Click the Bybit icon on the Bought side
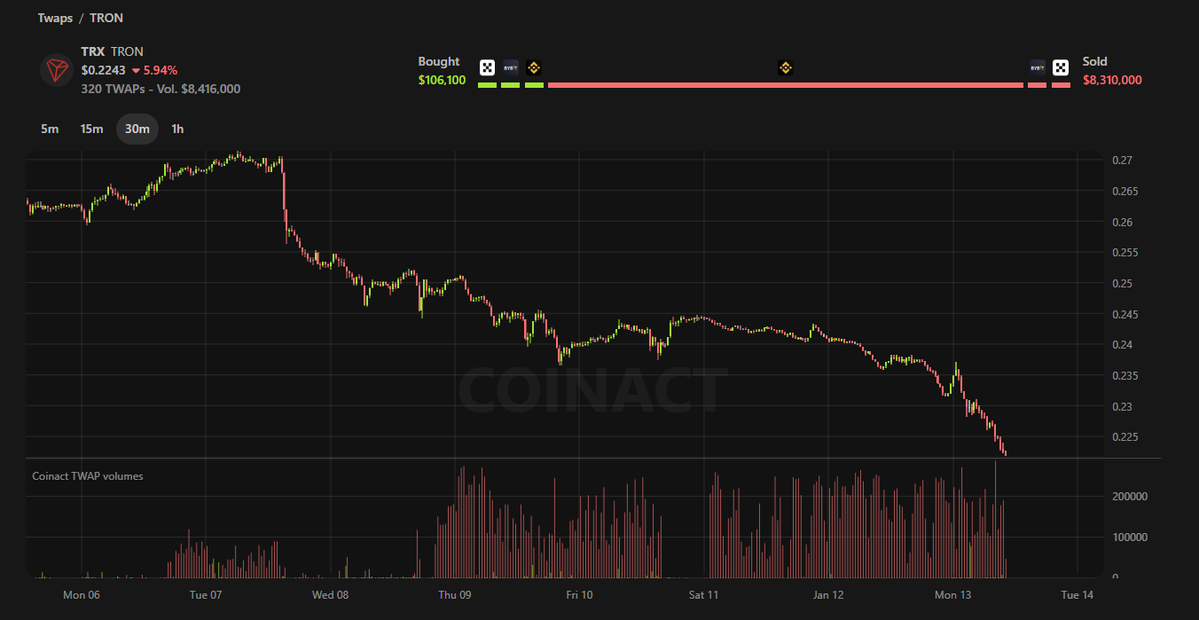The width and height of the screenshot is (1199, 620). [x=510, y=68]
